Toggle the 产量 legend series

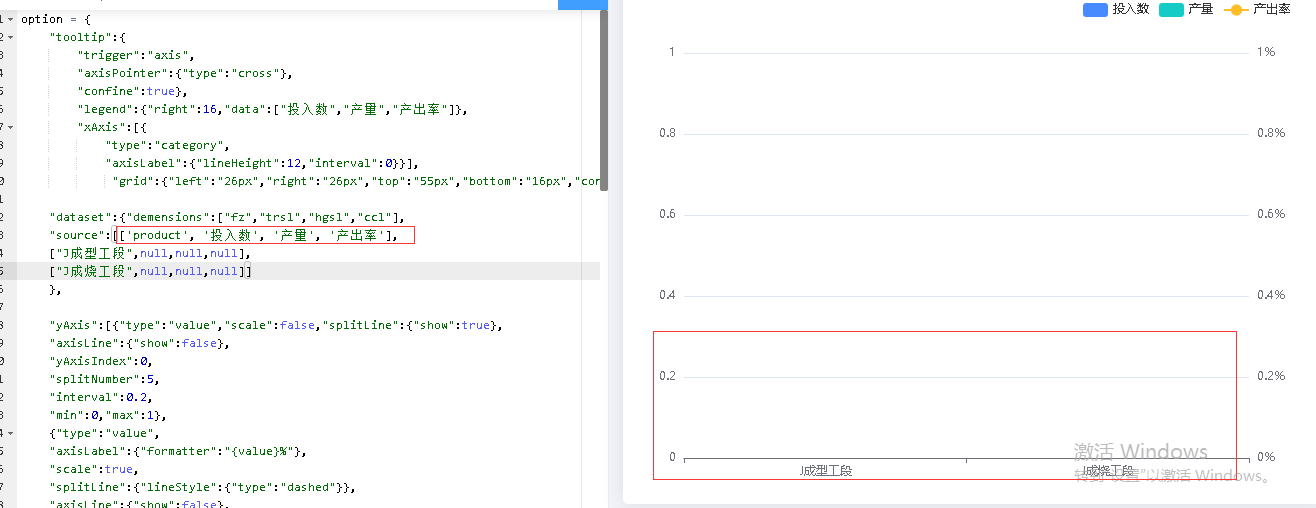pyautogui.click(x=1186, y=9)
